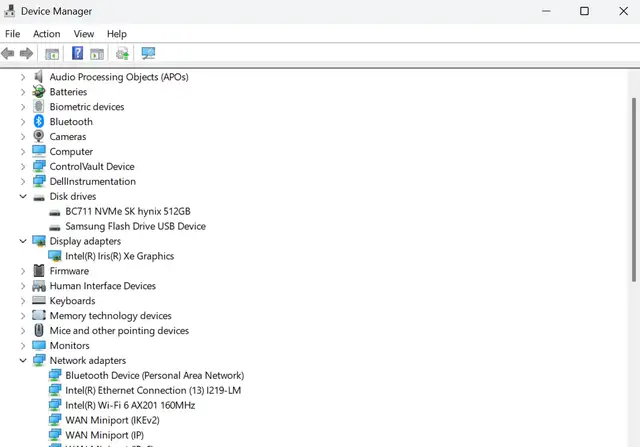Expand the Batteries node
The image size is (640, 447).
(23, 92)
